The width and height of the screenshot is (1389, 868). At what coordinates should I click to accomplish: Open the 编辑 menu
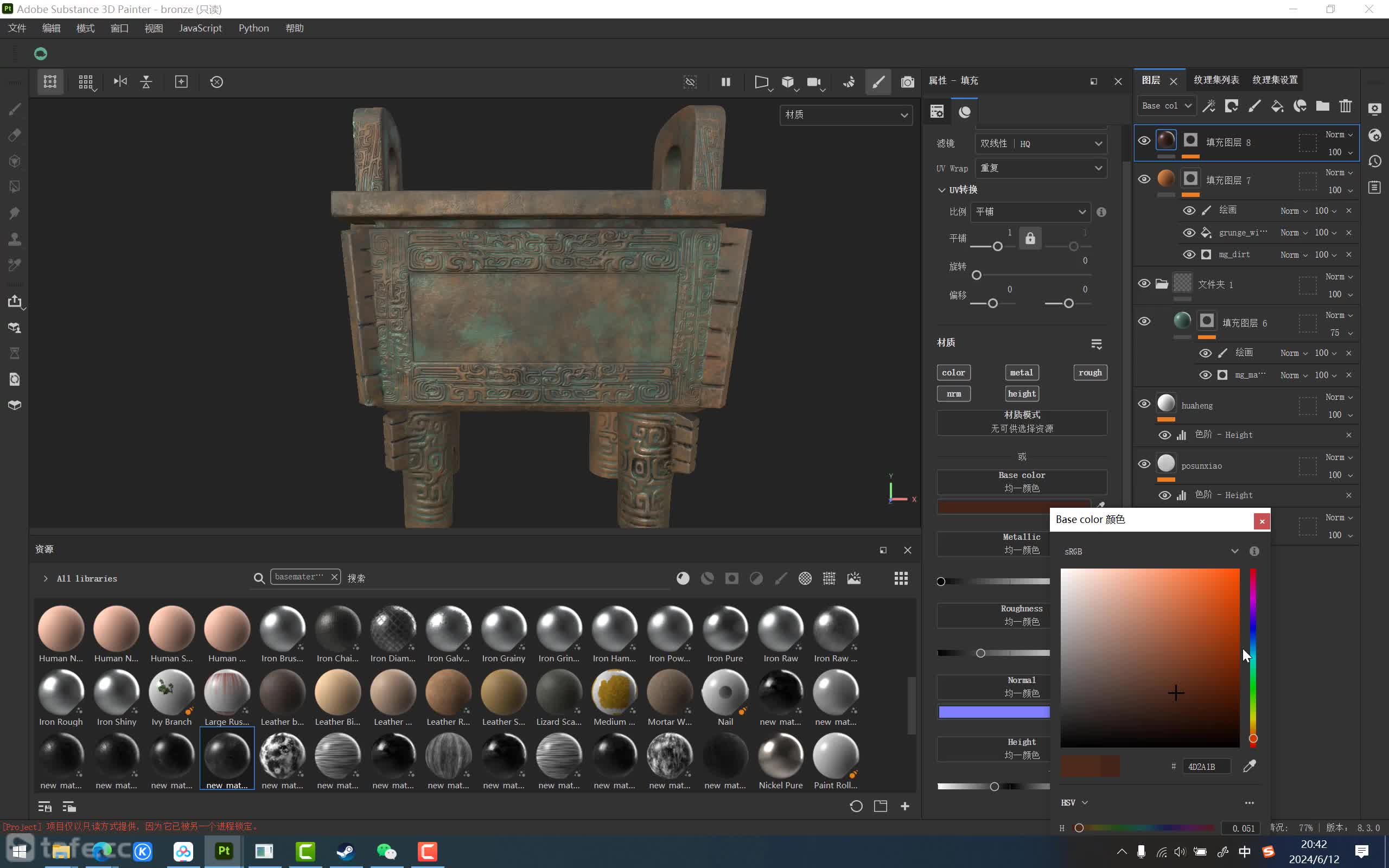[51, 28]
